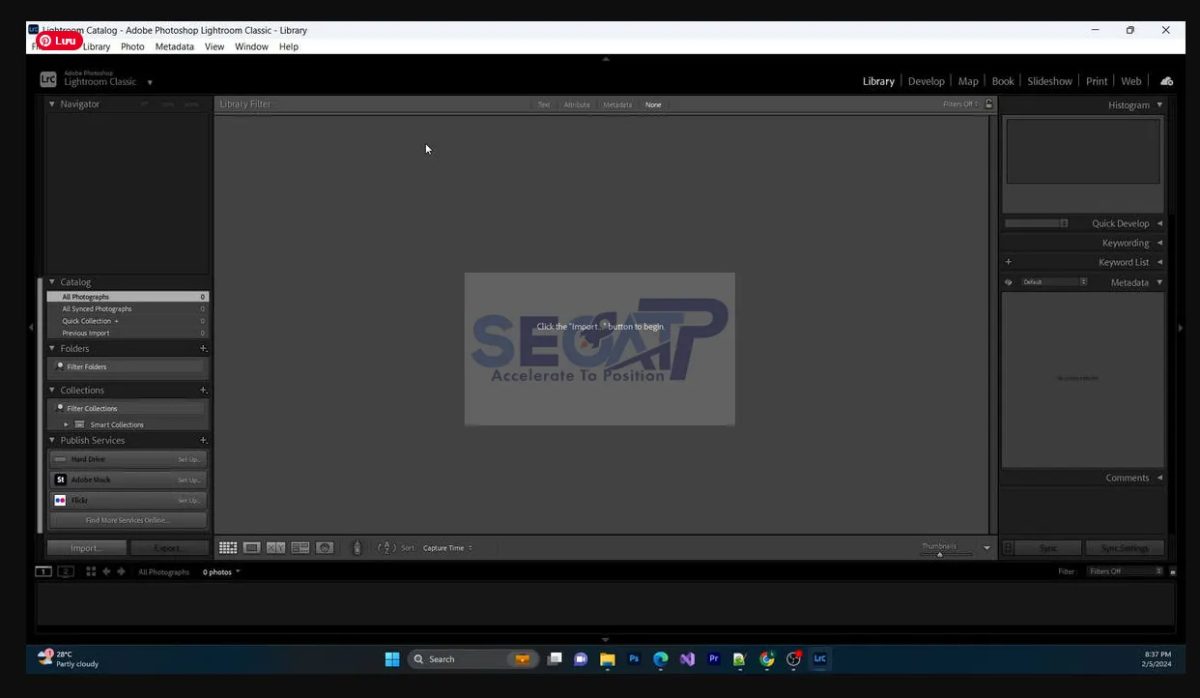Toggle the Sync switch beside Sync button
Viewport: 1200px width, 698px height.
coord(1008,548)
